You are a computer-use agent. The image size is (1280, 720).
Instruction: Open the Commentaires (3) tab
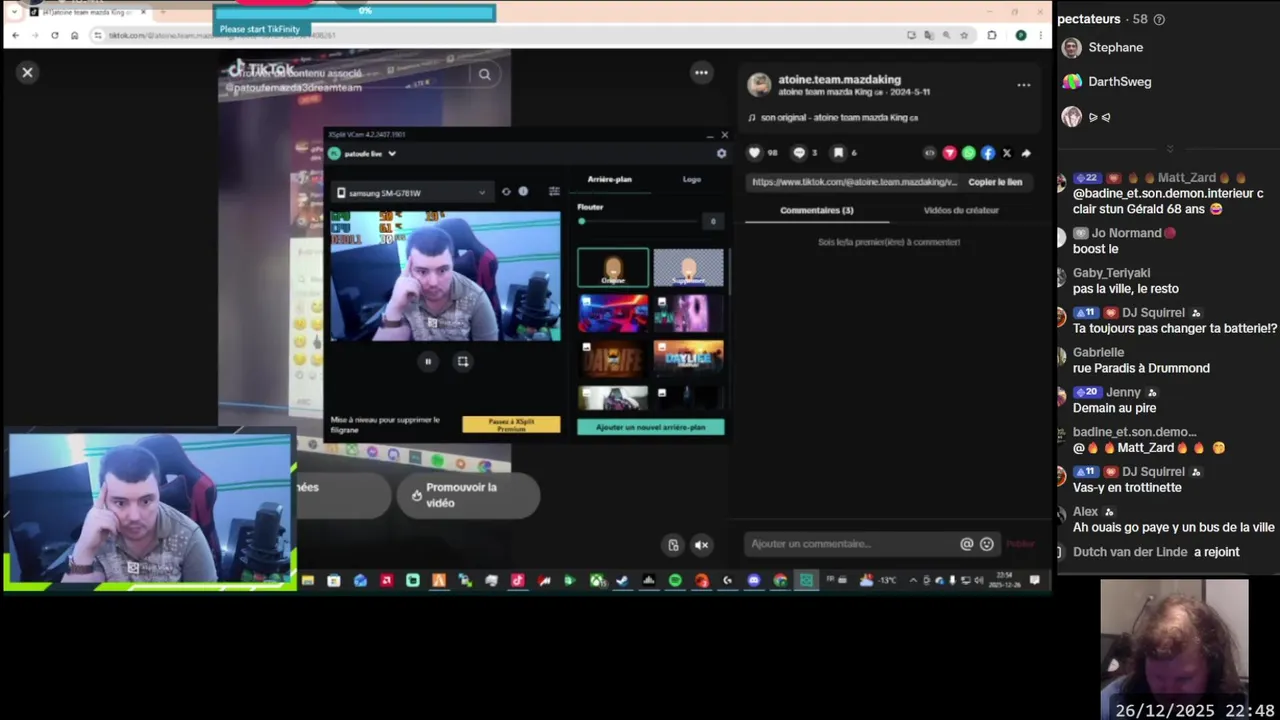[817, 210]
